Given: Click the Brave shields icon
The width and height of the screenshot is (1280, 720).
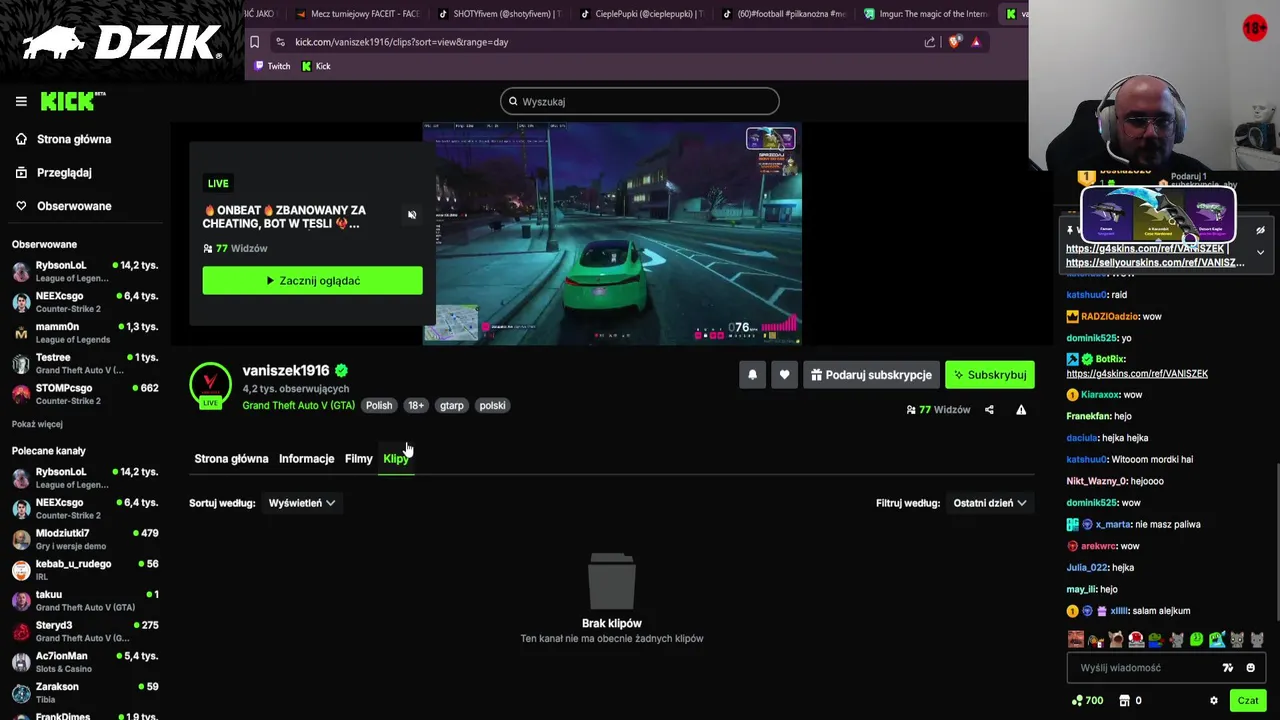Looking at the screenshot, I should (x=954, y=42).
